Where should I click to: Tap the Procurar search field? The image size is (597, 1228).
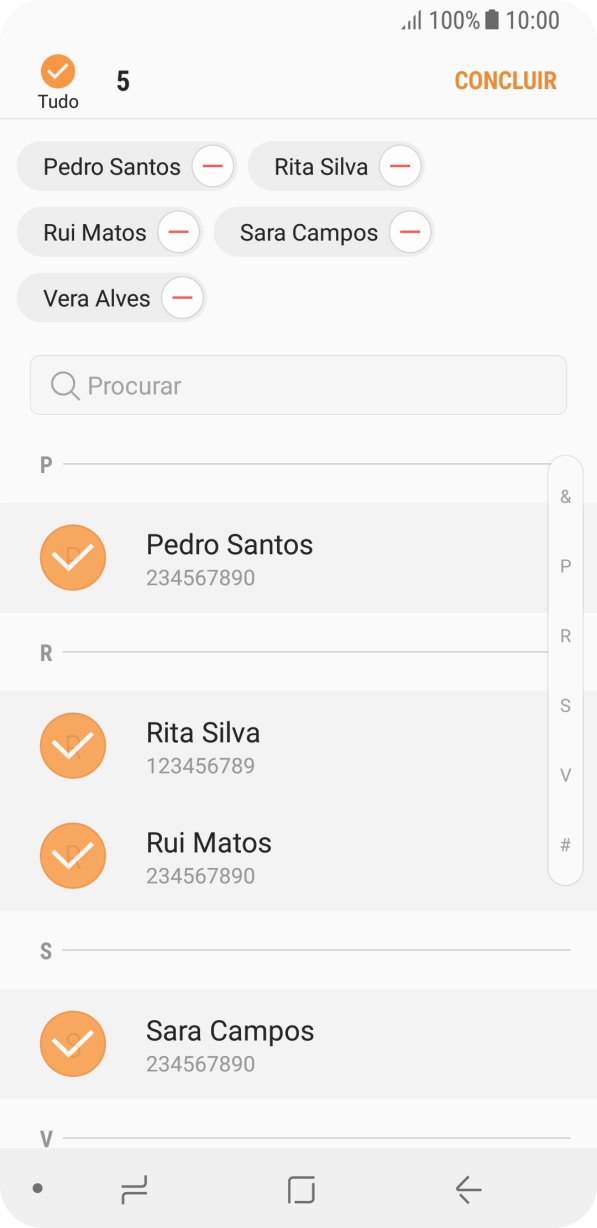click(298, 385)
